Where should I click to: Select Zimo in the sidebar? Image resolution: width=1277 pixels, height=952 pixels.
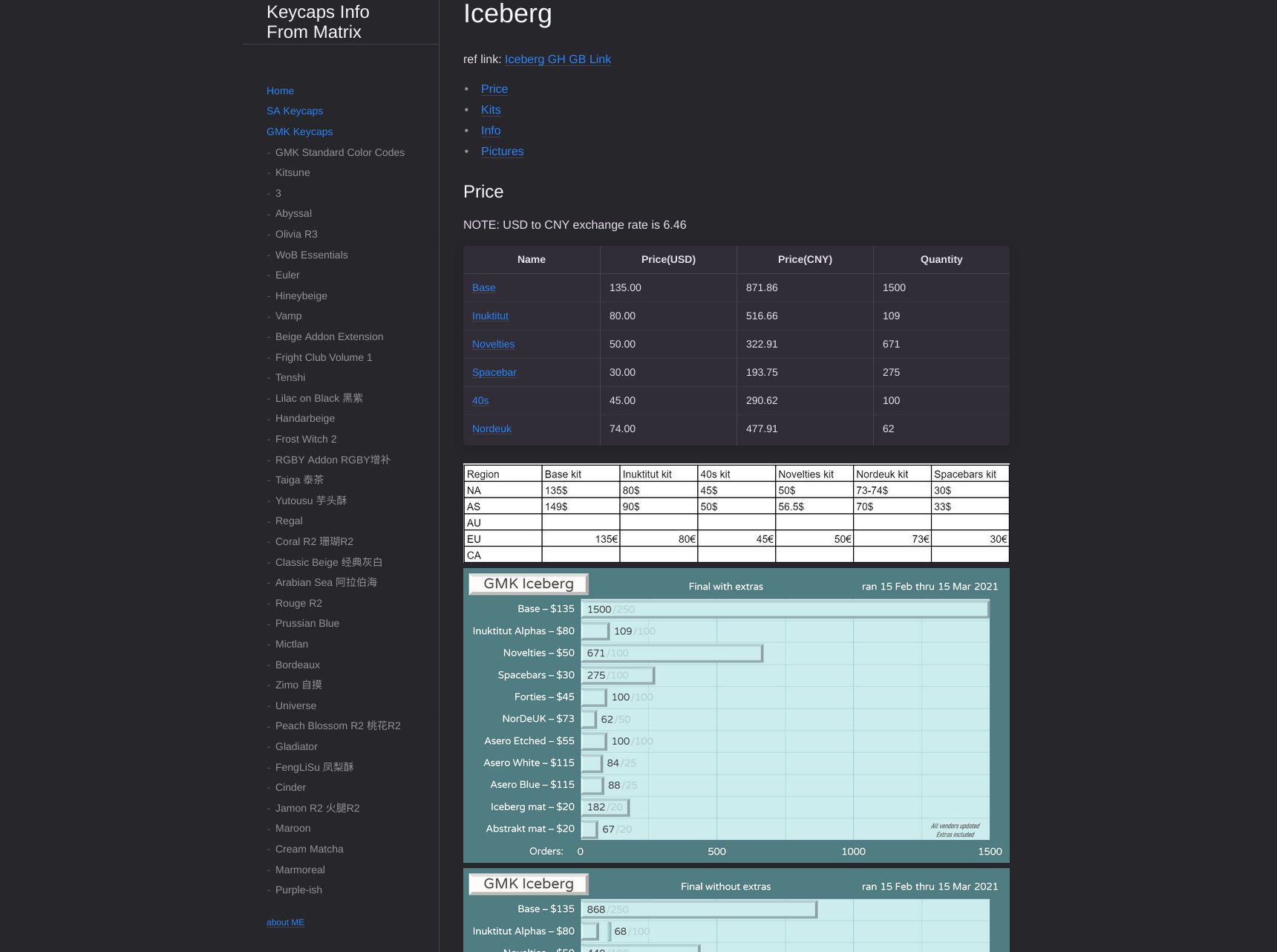(298, 685)
